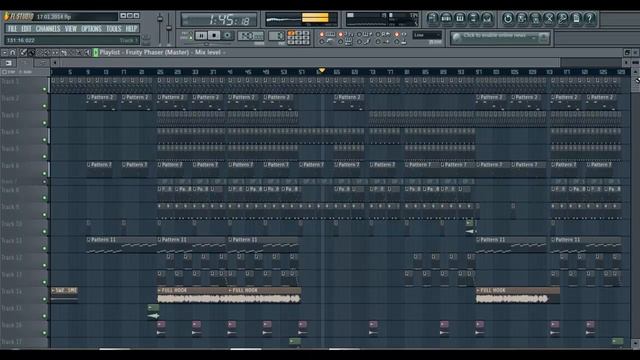
Task: Click the playlist magnet snap icon
Action: click(x=13, y=52)
